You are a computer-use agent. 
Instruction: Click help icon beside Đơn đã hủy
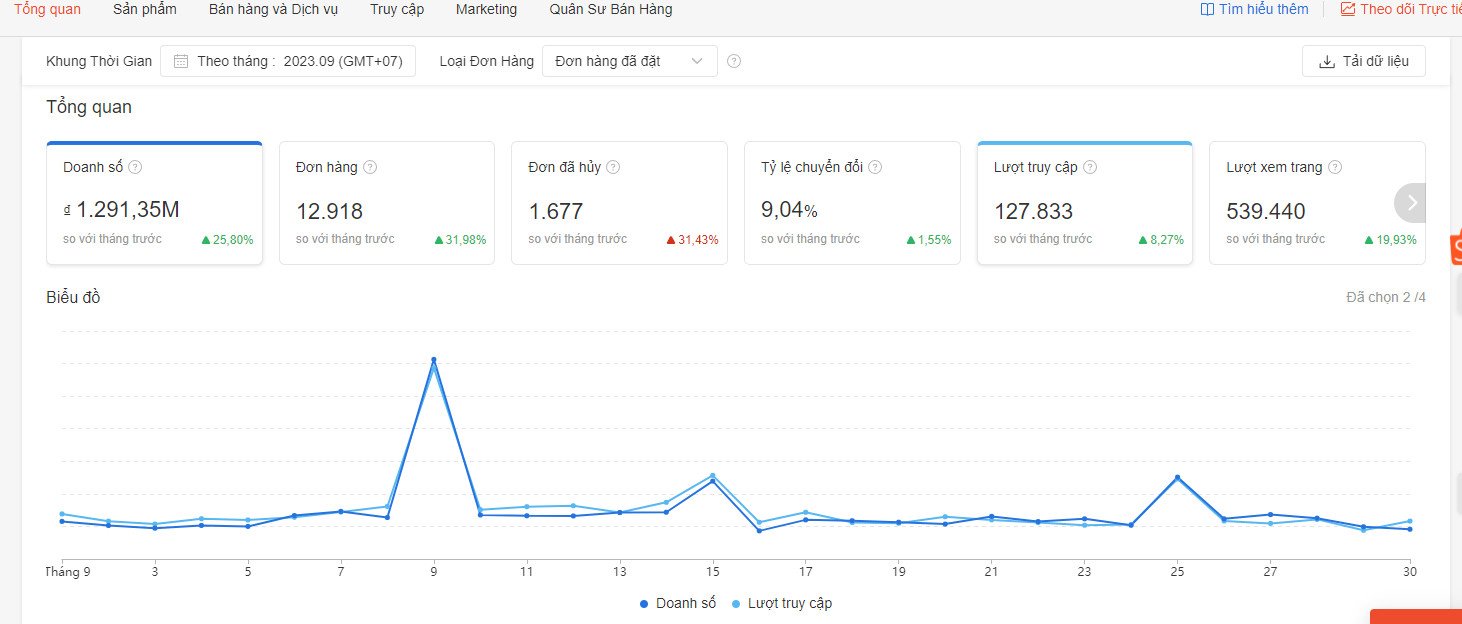[613, 168]
